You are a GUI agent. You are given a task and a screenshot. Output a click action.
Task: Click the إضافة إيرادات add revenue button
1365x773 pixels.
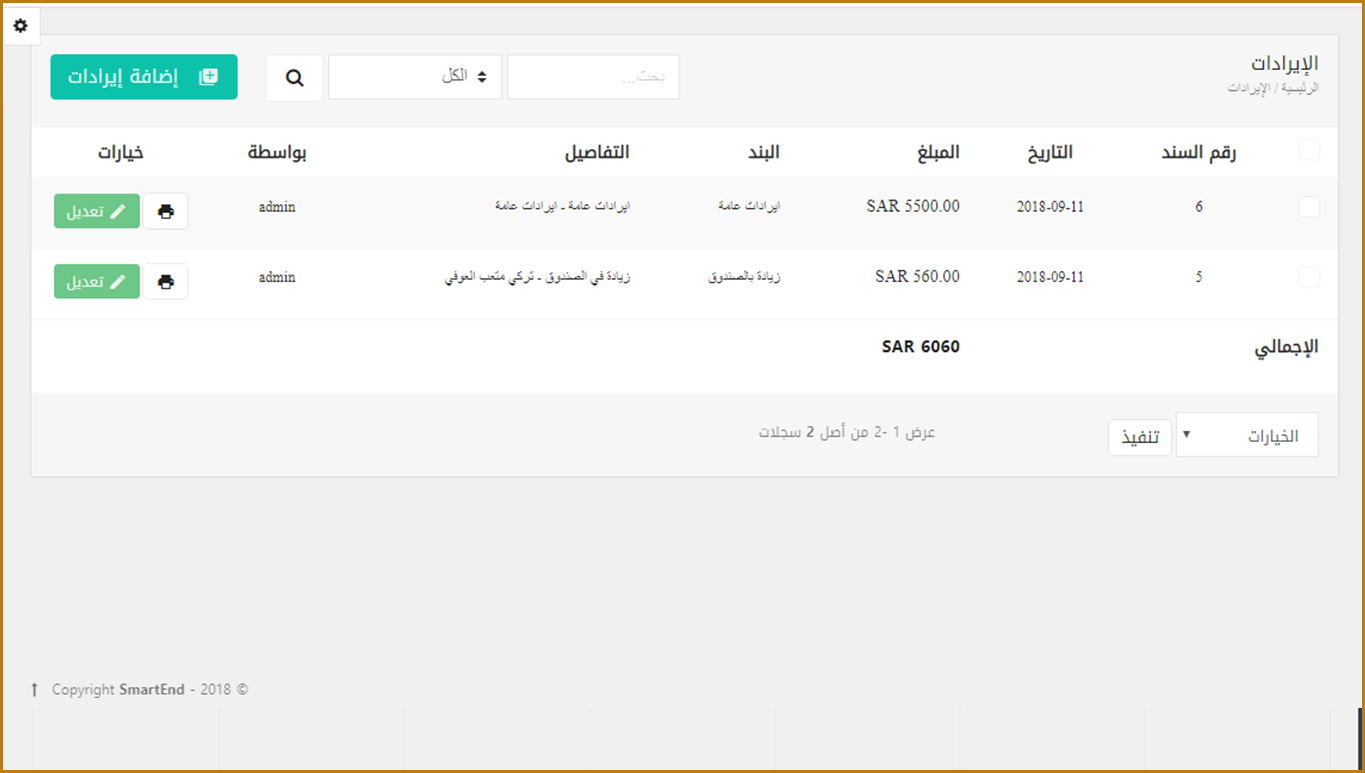(144, 77)
